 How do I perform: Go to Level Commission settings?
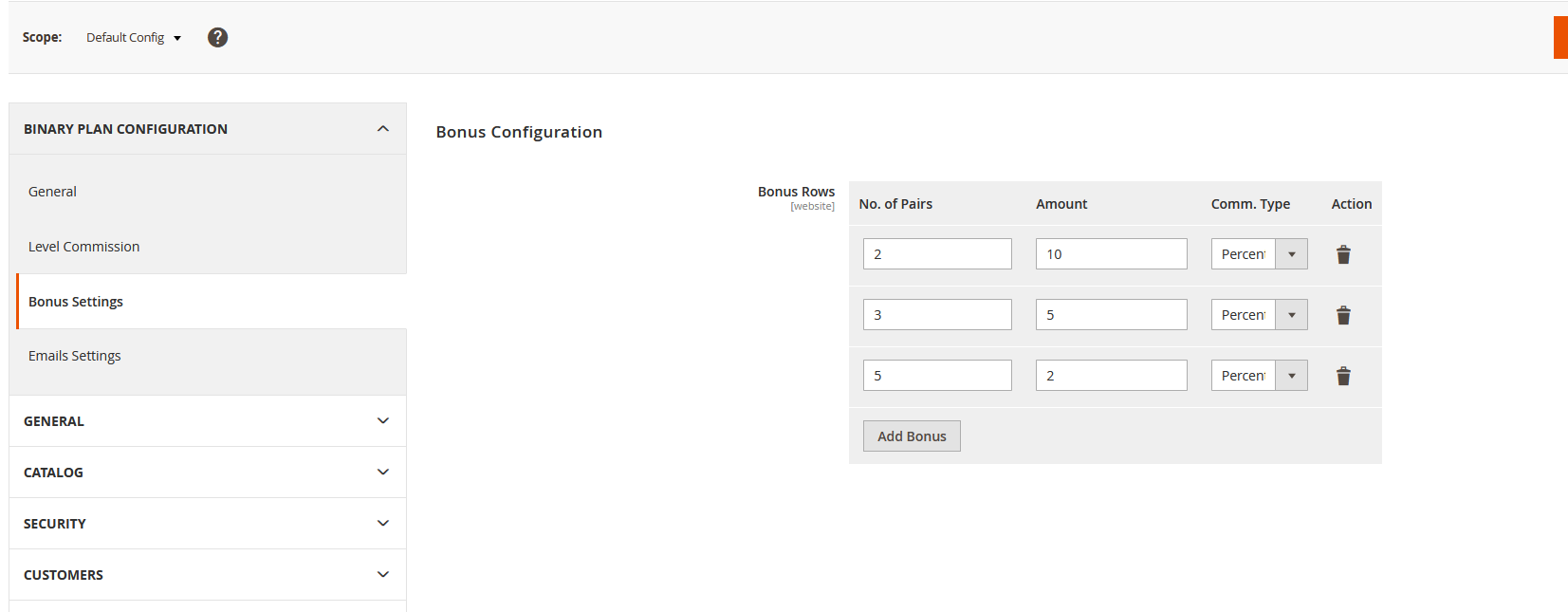[x=83, y=247]
